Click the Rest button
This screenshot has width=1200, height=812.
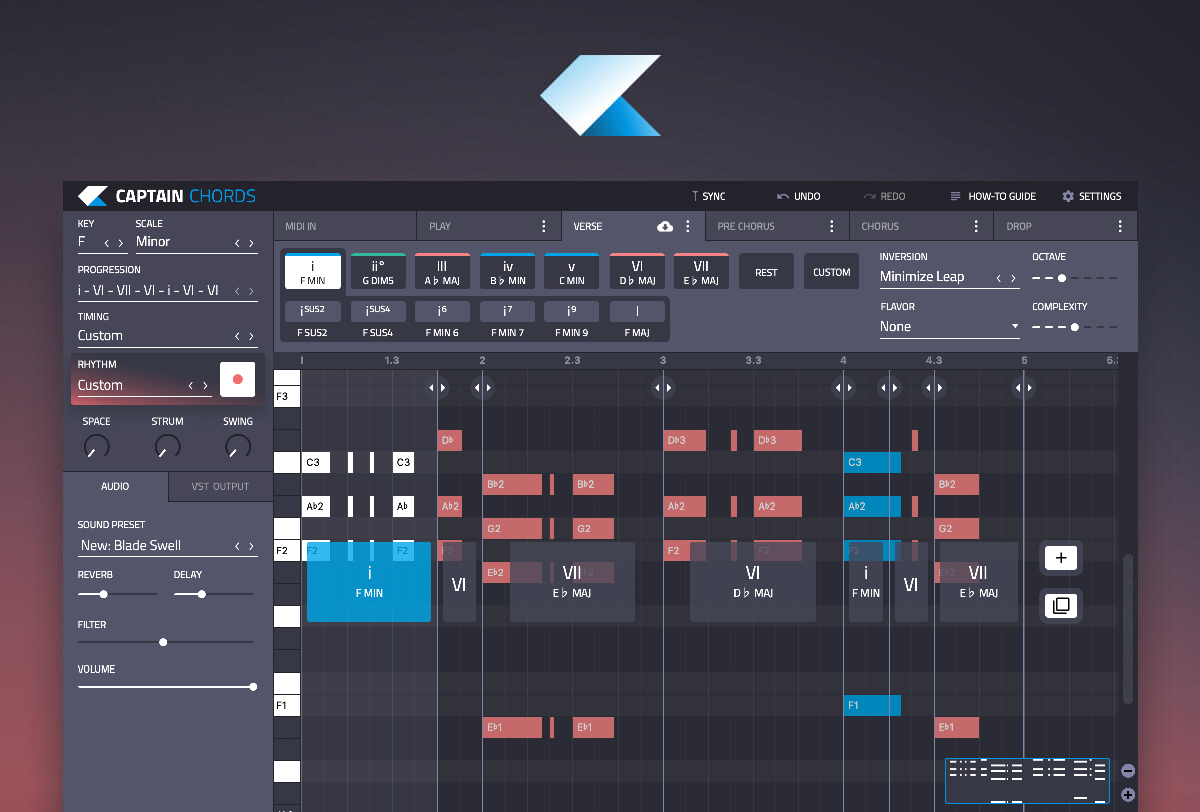tap(766, 272)
